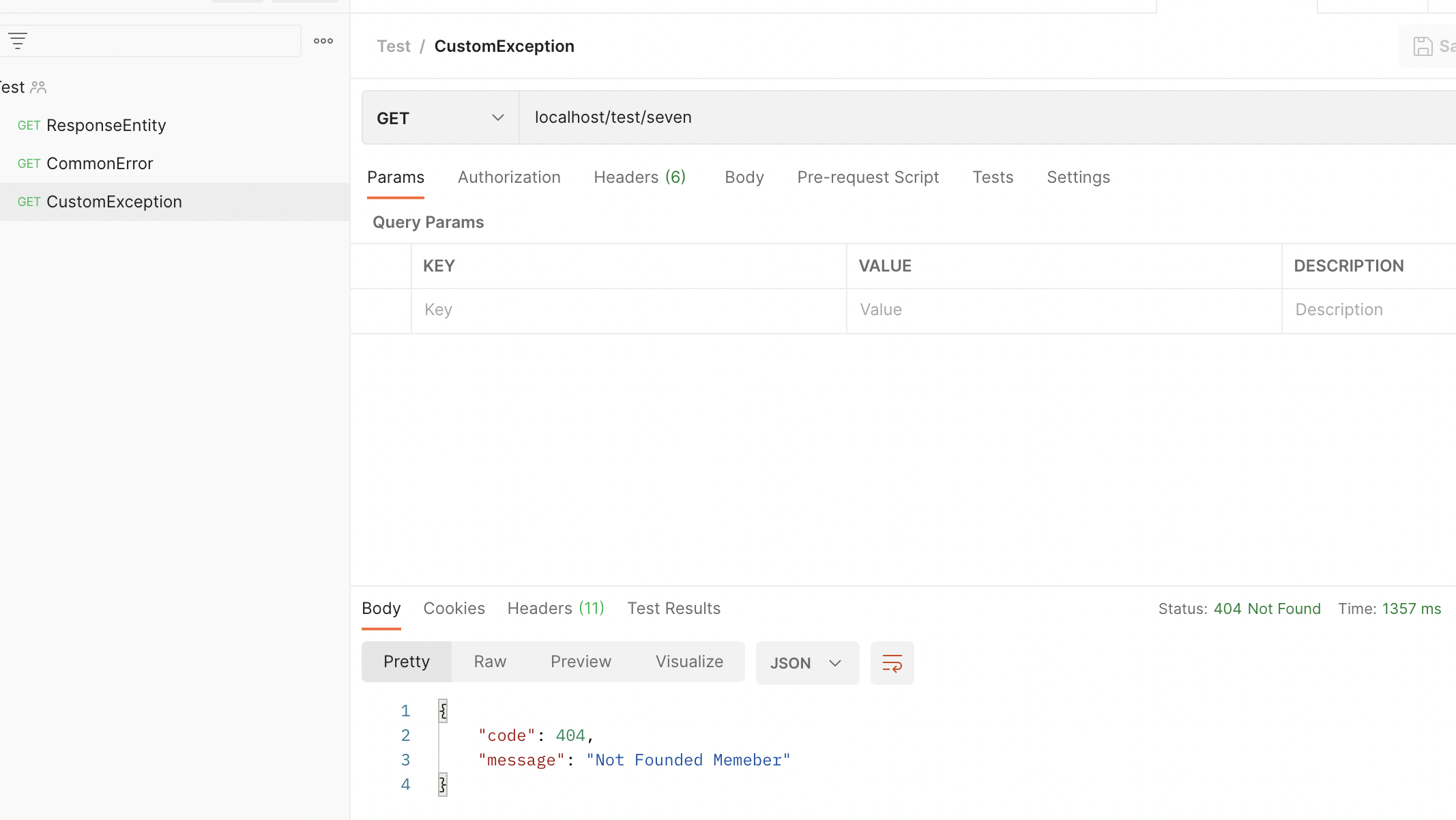
Task: Click the Test breadcrumb link
Action: 394,46
